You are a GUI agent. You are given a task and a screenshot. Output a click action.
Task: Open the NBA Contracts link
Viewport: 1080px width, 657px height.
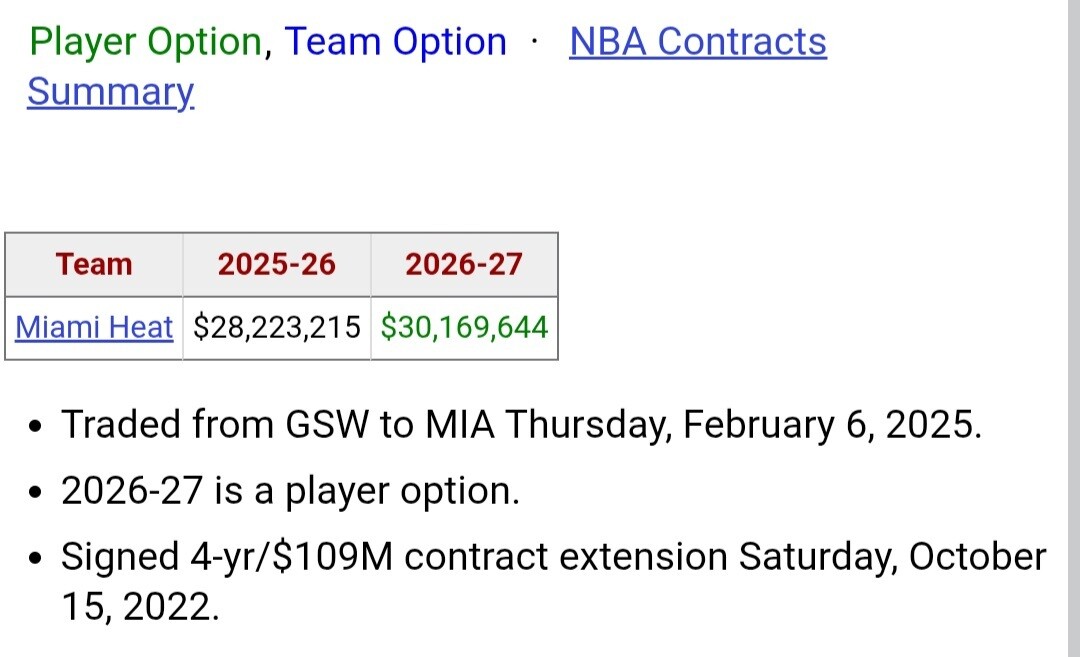697,41
